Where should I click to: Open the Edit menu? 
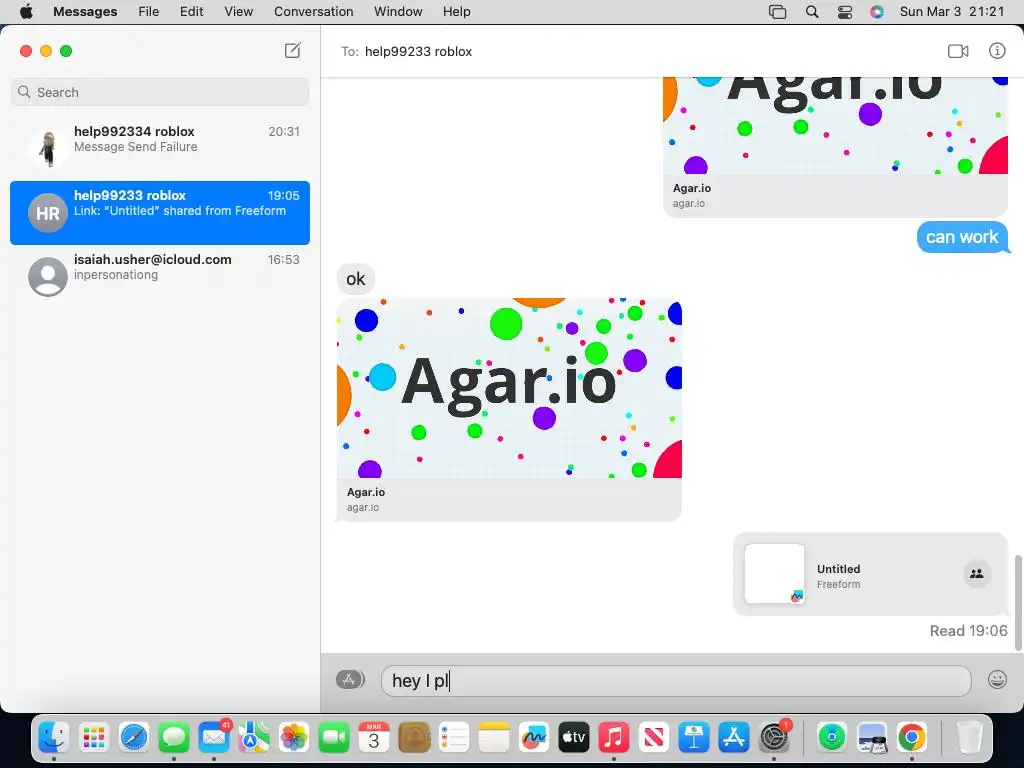coord(191,12)
